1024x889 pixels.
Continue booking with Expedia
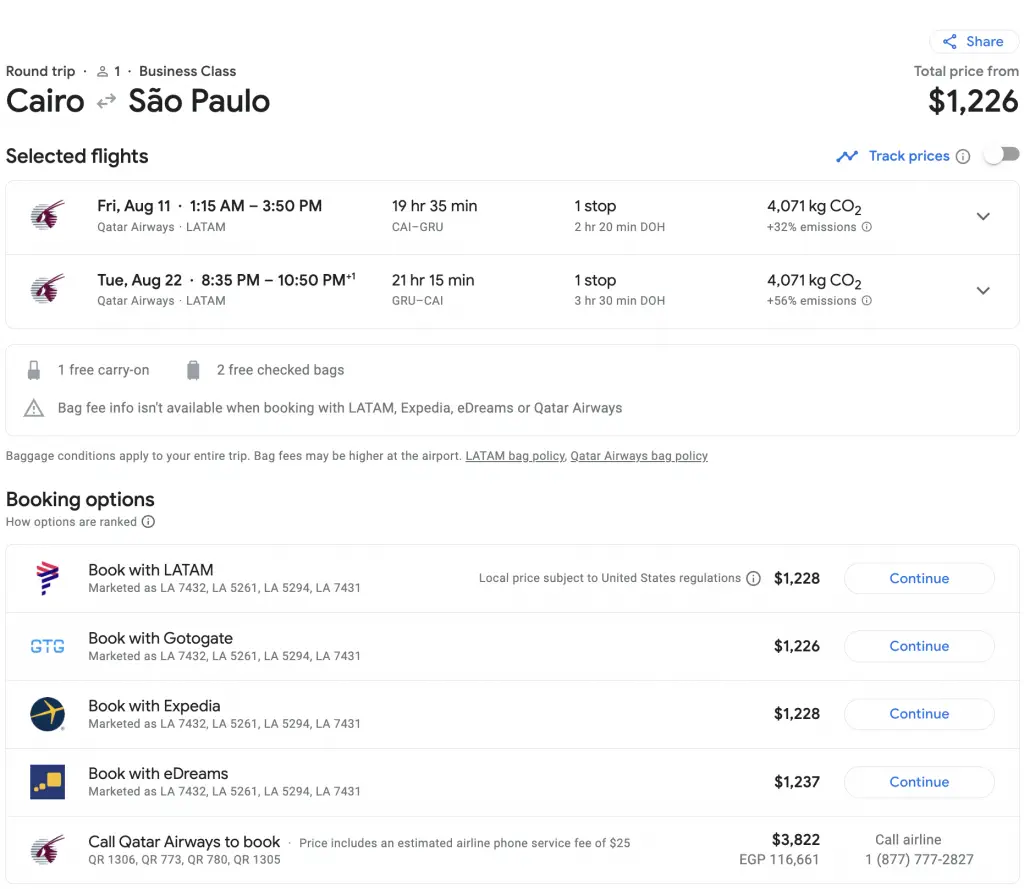pos(919,714)
